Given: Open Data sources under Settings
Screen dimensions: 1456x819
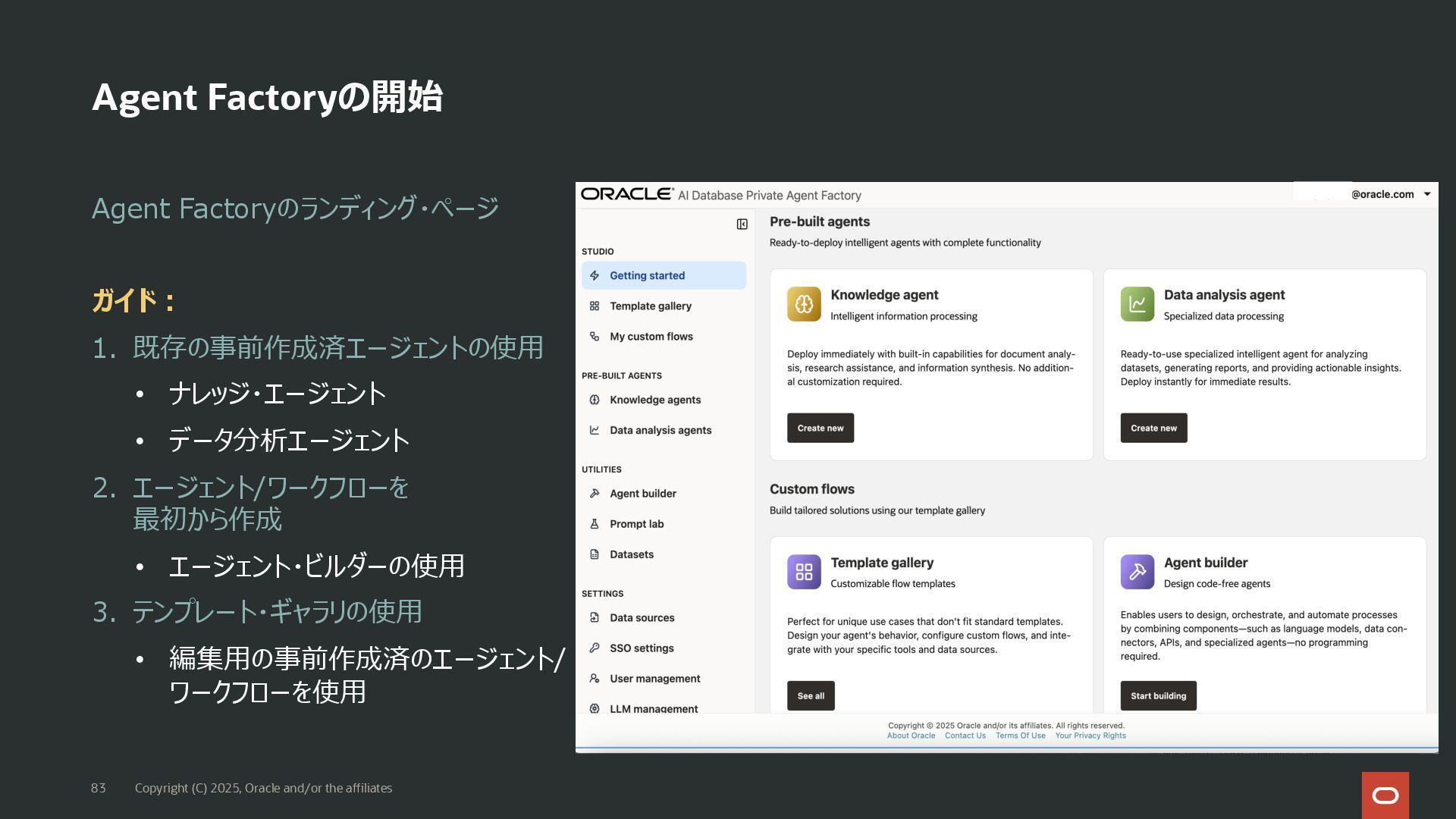Looking at the screenshot, I should pyautogui.click(x=642, y=617).
